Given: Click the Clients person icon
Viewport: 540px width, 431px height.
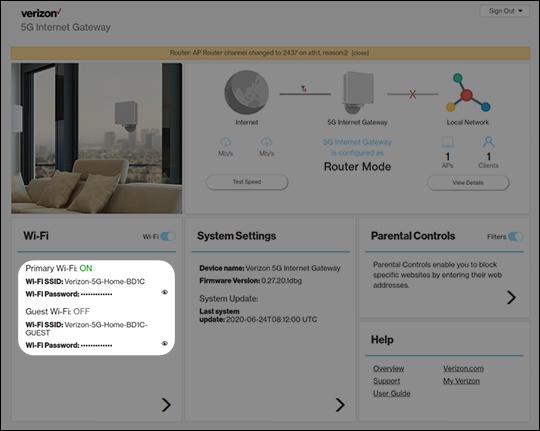Looking at the screenshot, I should 488,142.
